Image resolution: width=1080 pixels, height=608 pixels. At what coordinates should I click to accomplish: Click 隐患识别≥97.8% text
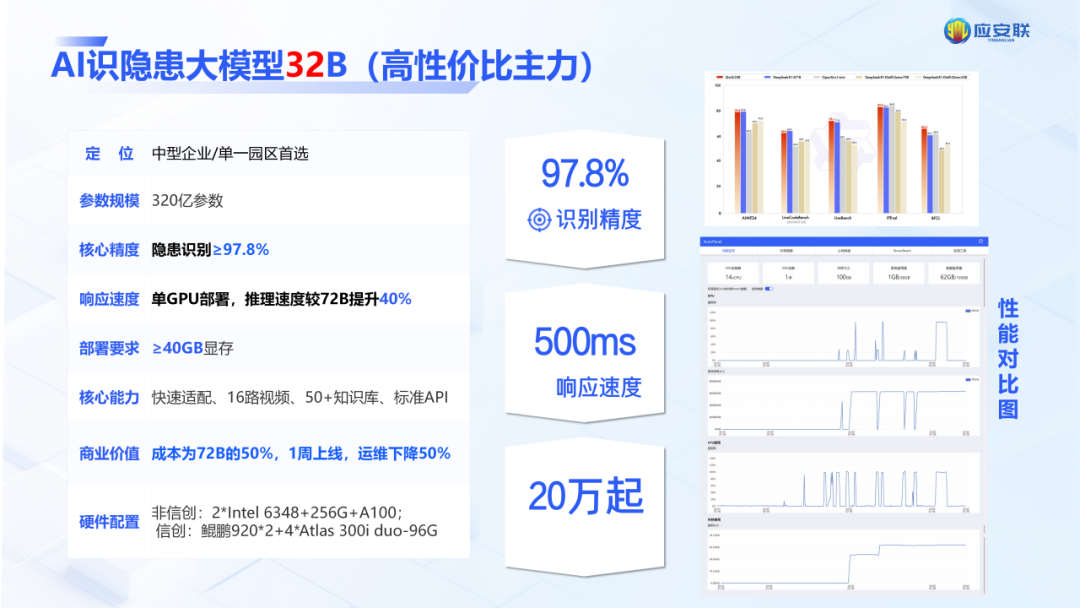[x=210, y=249]
